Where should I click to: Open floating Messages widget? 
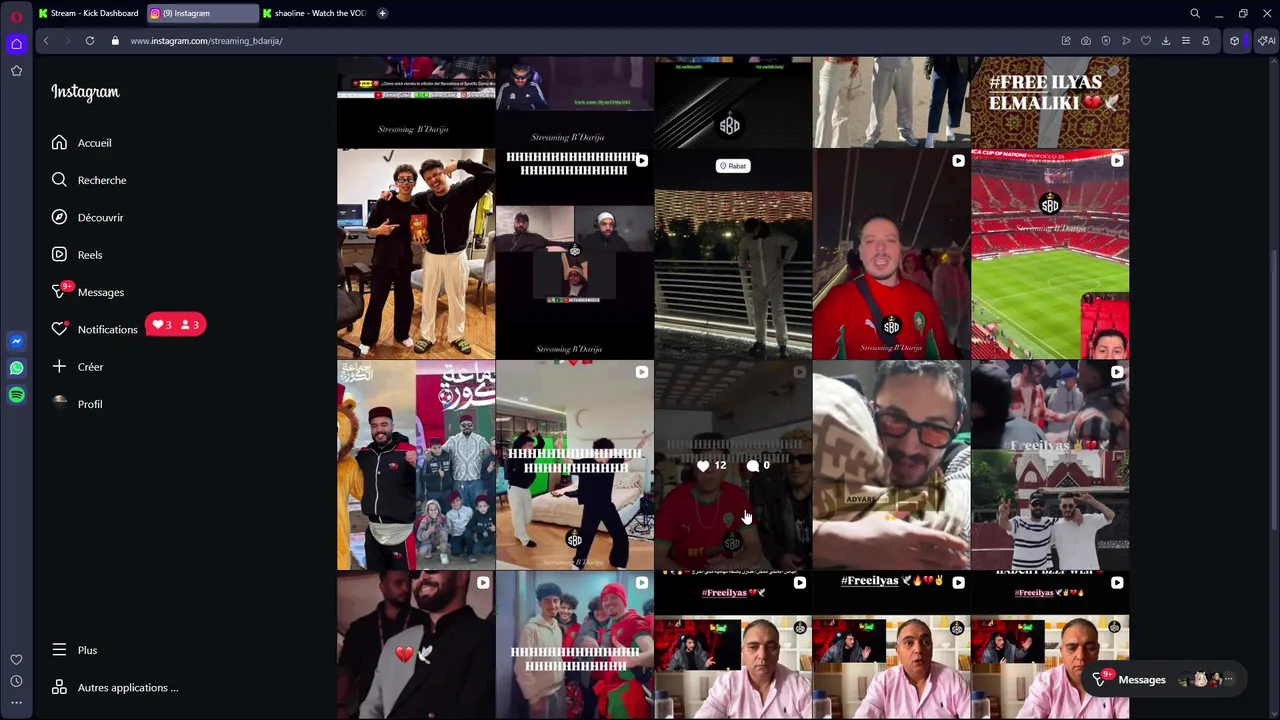[x=1166, y=680]
